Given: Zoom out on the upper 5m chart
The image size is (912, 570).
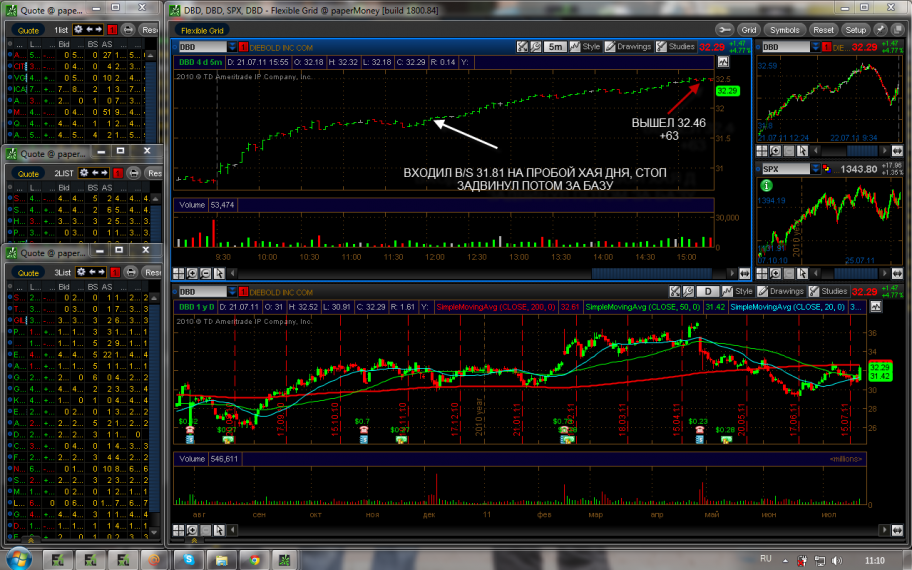Looking at the screenshot, I should click(205, 273).
